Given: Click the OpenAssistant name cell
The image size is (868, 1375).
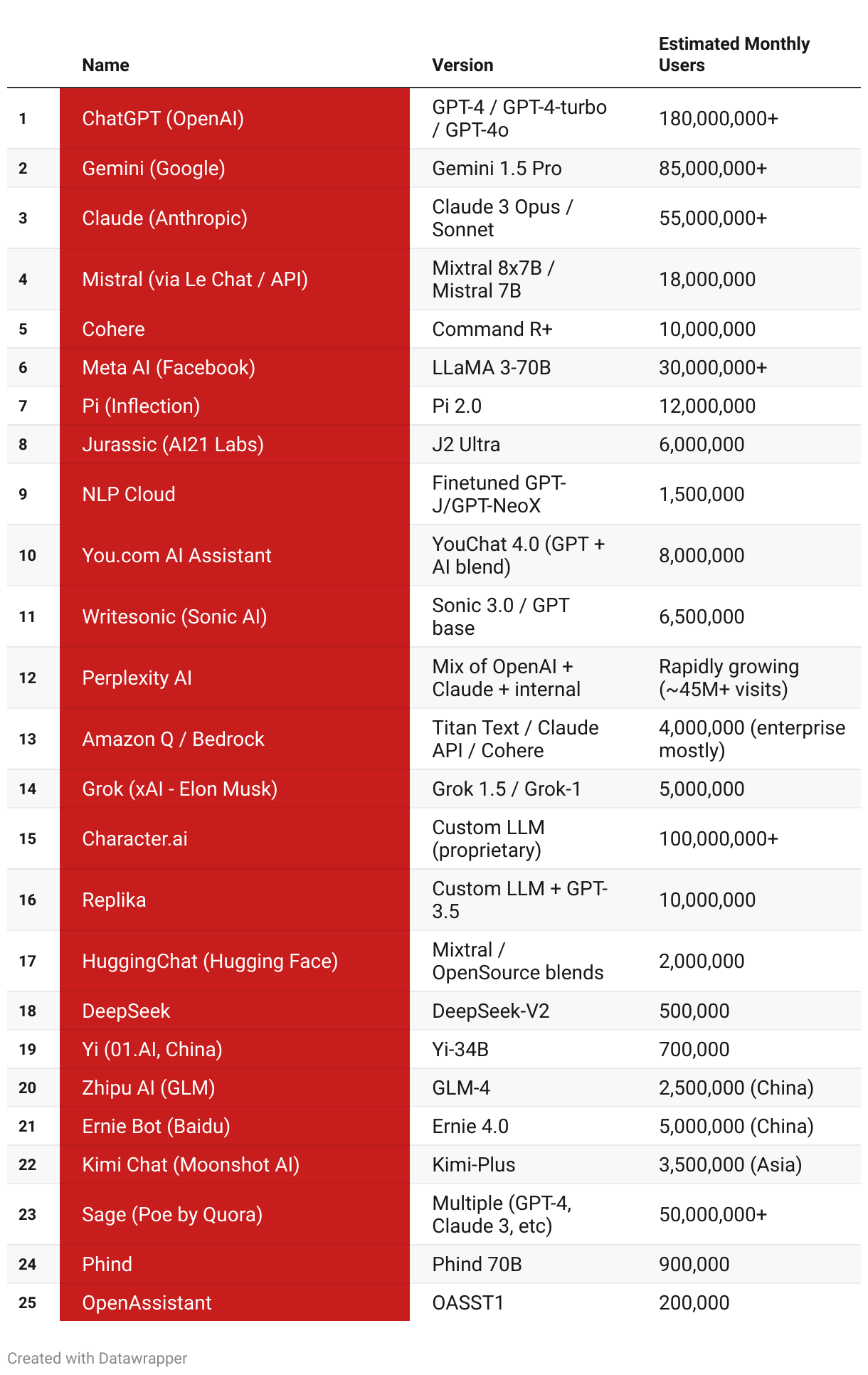Looking at the screenshot, I should coord(147,1303).
